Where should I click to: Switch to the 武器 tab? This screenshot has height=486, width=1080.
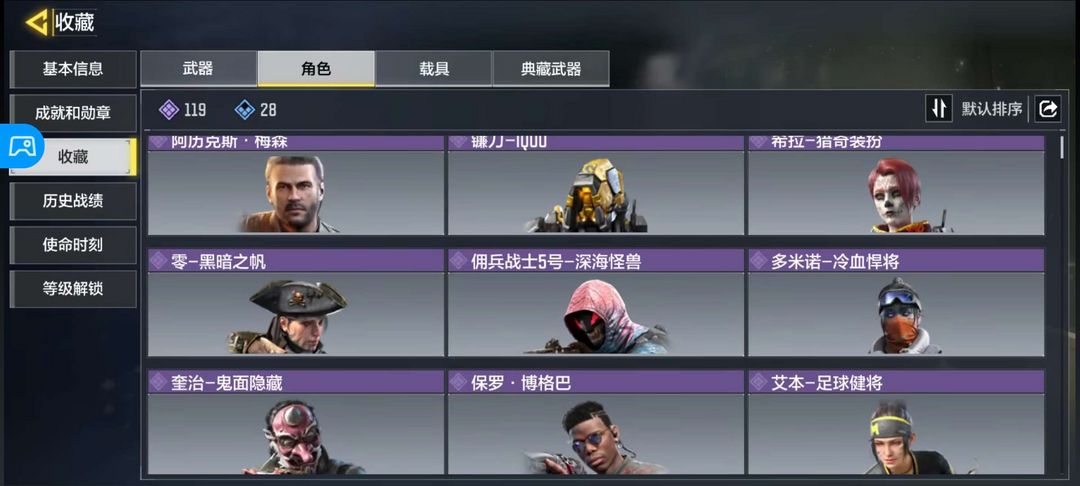coord(198,68)
